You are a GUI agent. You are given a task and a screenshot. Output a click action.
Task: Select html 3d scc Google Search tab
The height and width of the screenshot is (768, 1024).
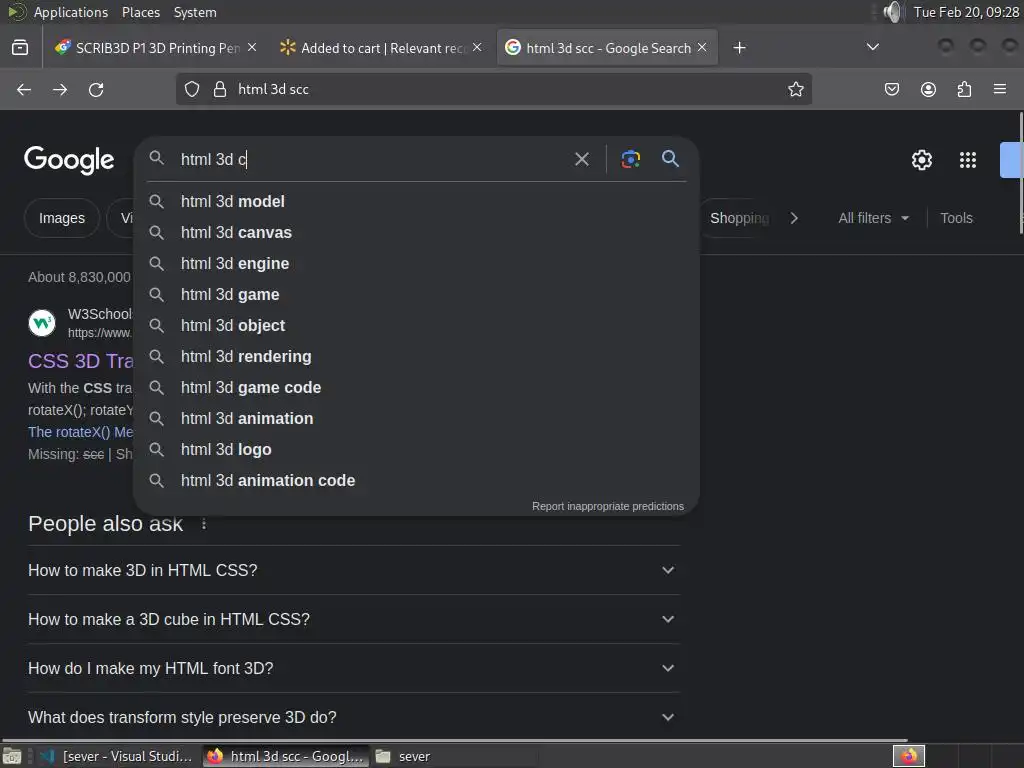(607, 48)
